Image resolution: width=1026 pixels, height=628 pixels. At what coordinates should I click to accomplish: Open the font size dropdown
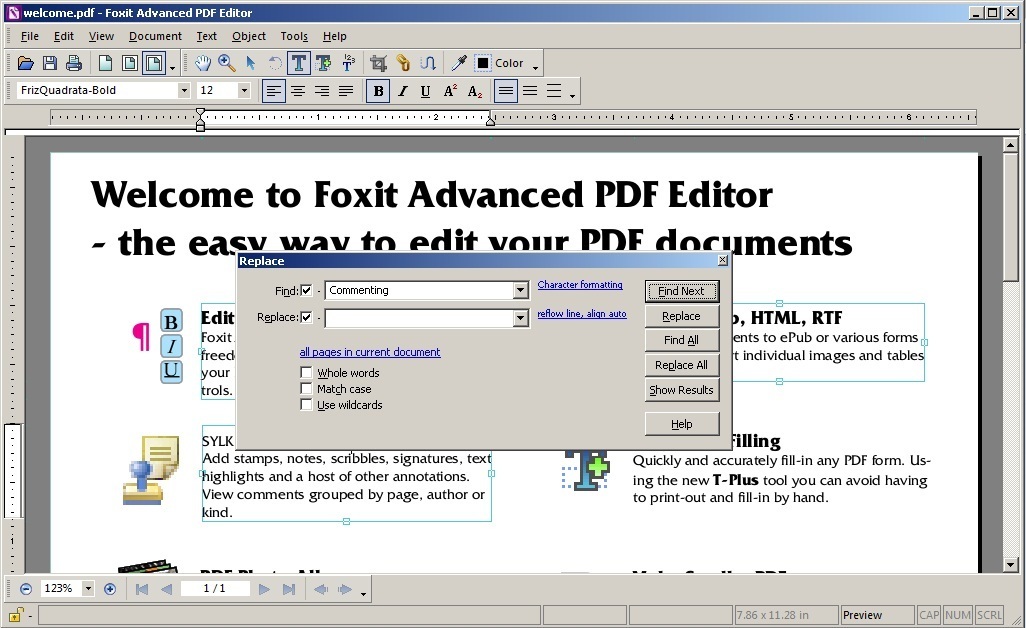point(244,91)
